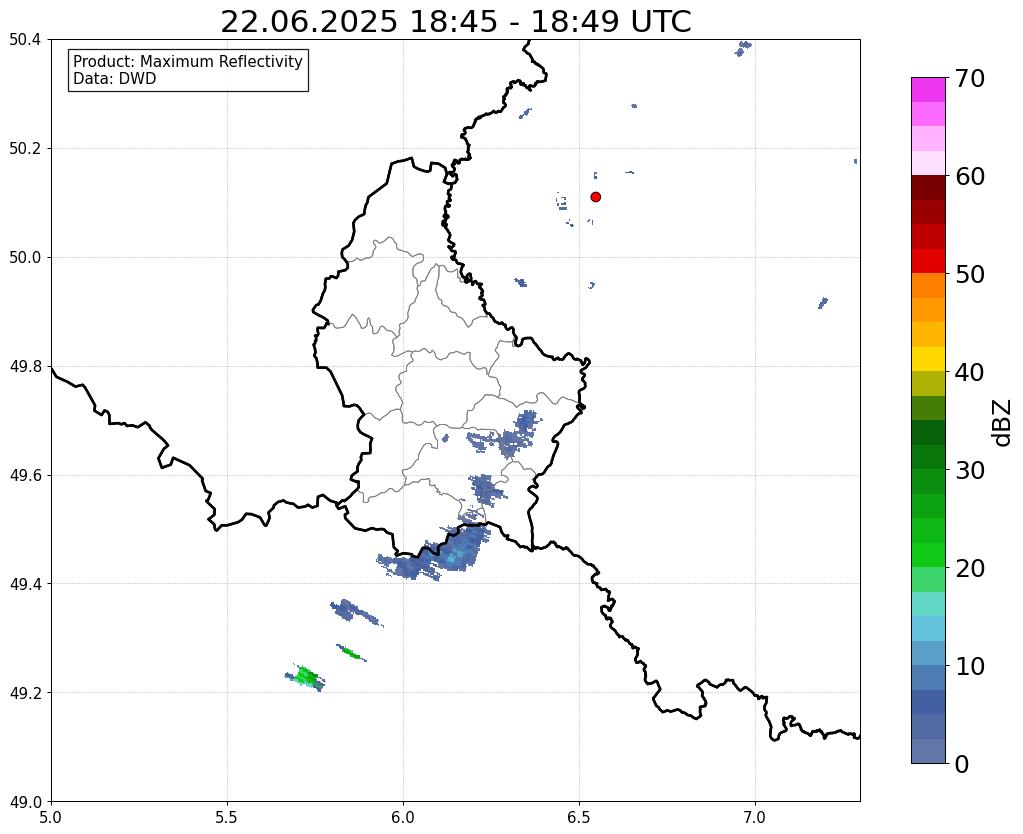The width and height of the screenshot is (1023, 834).
Task: Click the orange 50 dBZ colorbar segment
Action: coord(928,285)
